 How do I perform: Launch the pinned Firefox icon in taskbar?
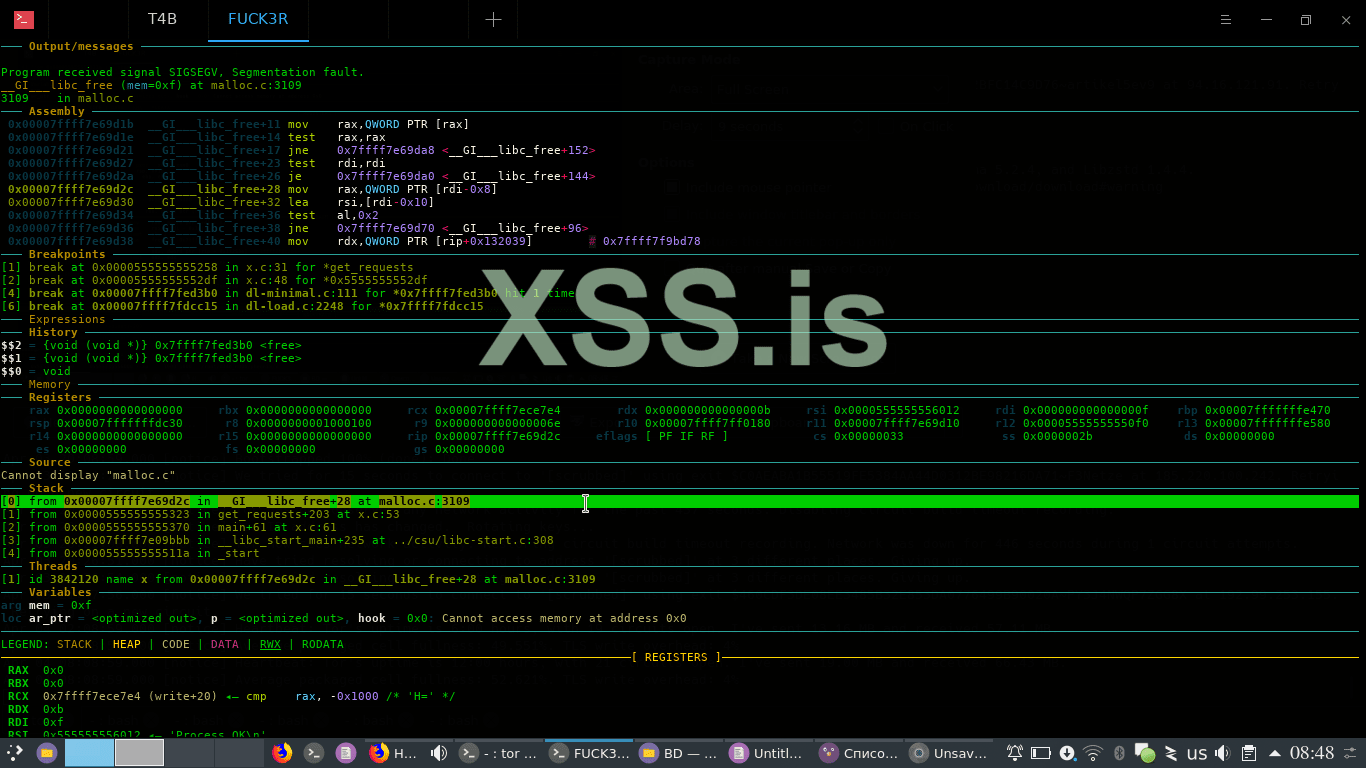click(x=282, y=753)
